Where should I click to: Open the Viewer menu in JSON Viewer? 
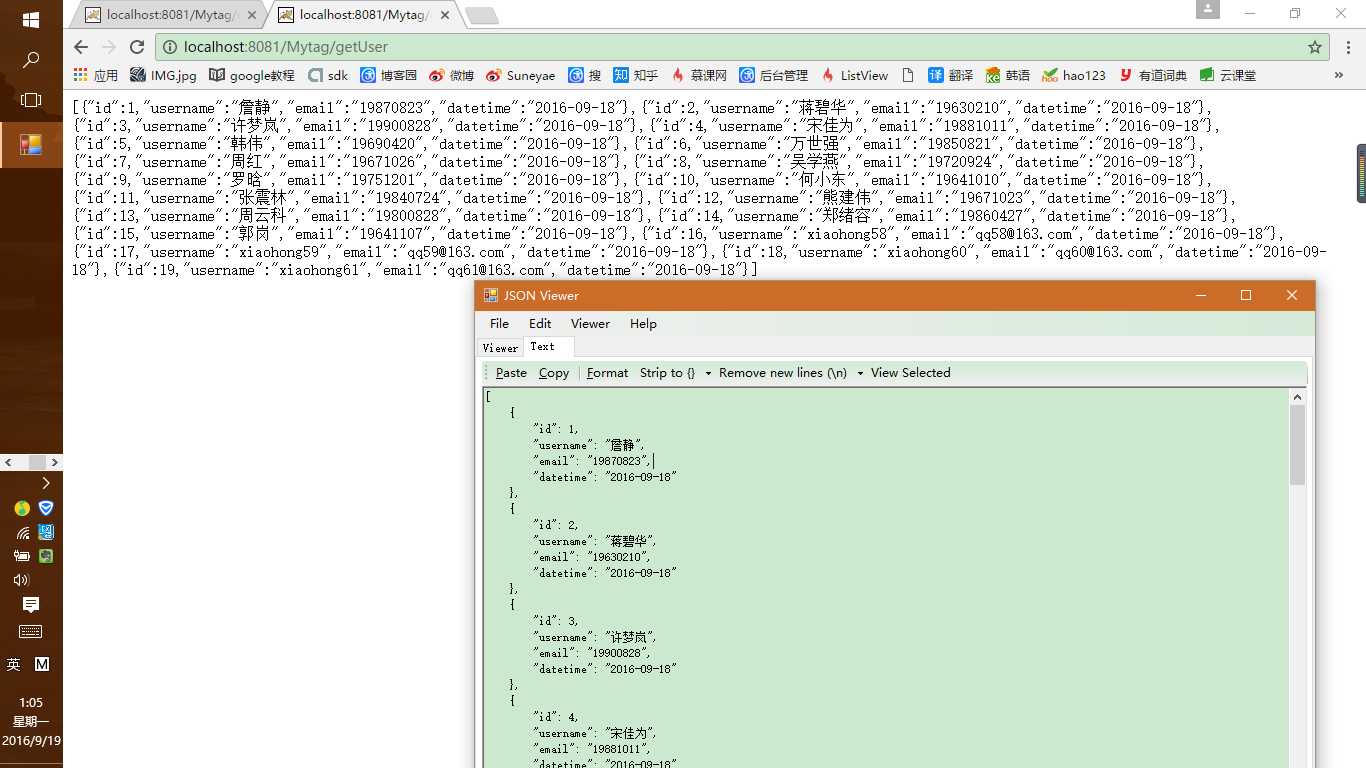[590, 323]
